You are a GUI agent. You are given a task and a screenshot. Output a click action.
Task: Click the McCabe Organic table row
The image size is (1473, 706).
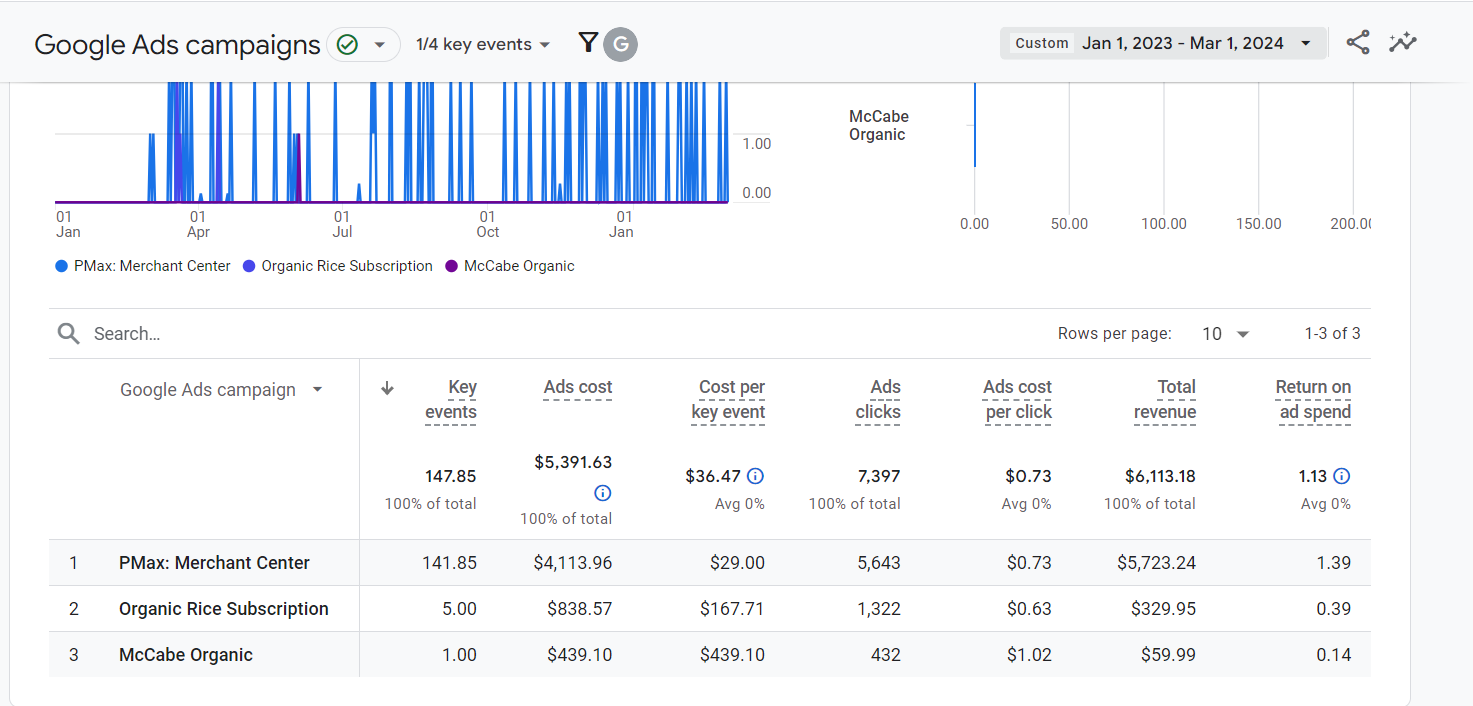point(710,655)
